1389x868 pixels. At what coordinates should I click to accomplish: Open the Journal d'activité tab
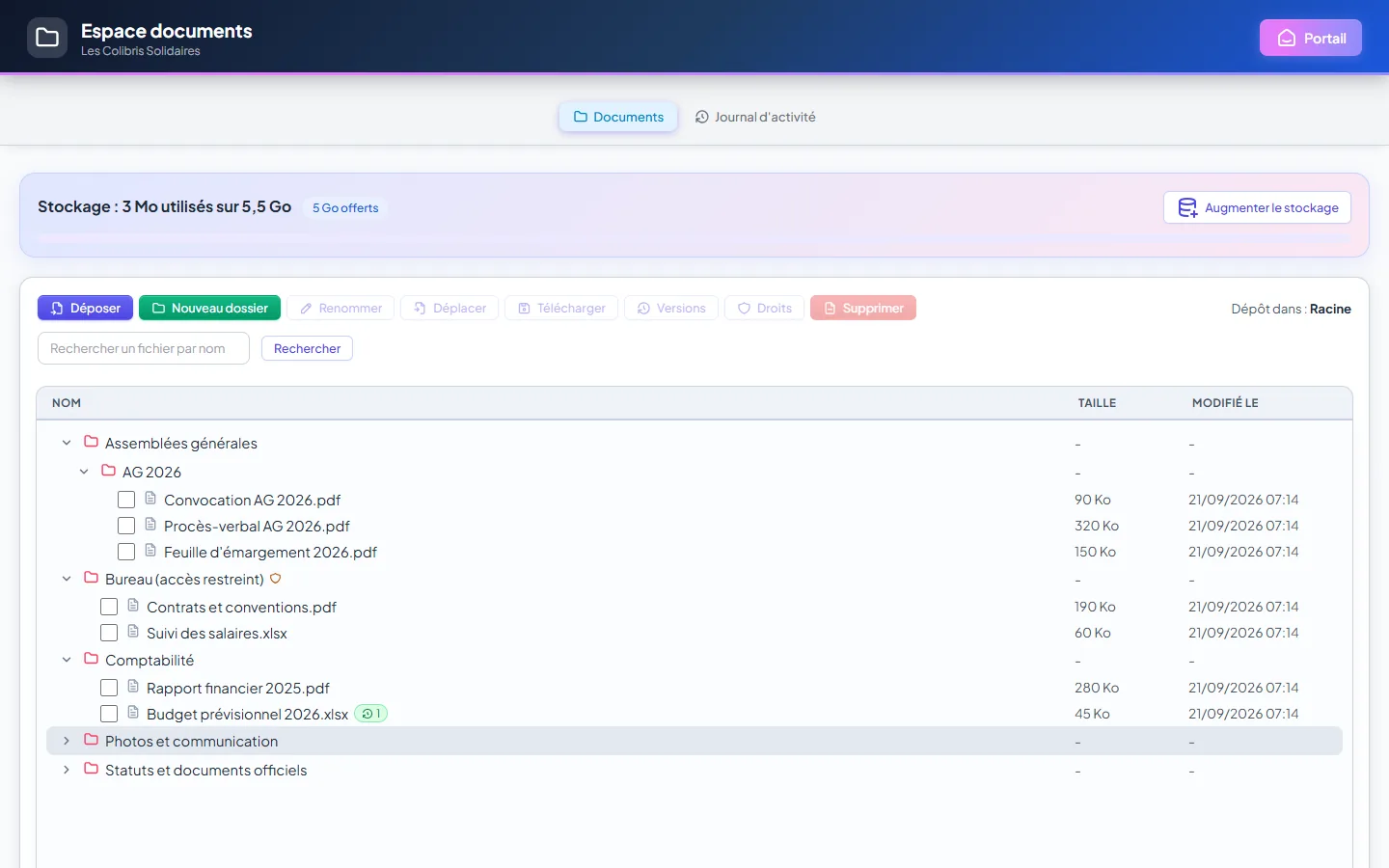tap(755, 117)
